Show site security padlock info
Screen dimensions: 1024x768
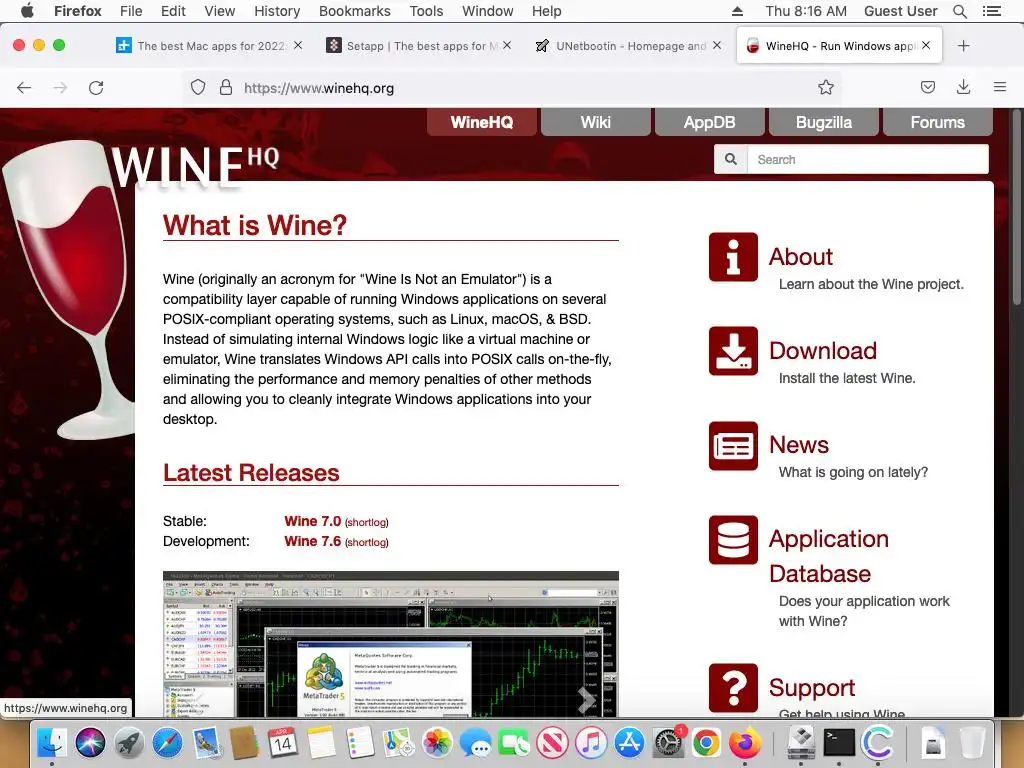click(x=226, y=88)
